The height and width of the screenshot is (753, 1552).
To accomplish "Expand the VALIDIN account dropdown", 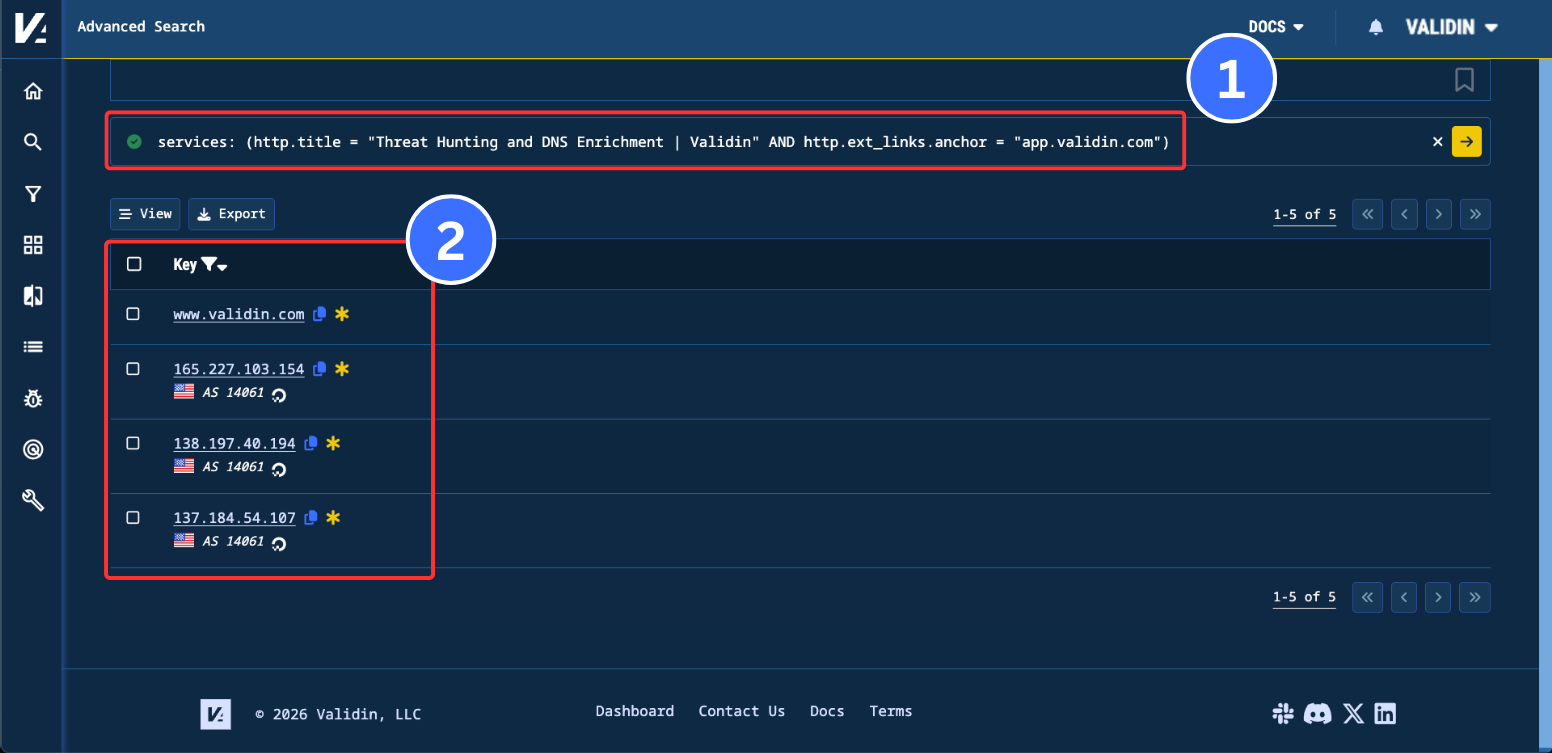I will pos(1451,27).
